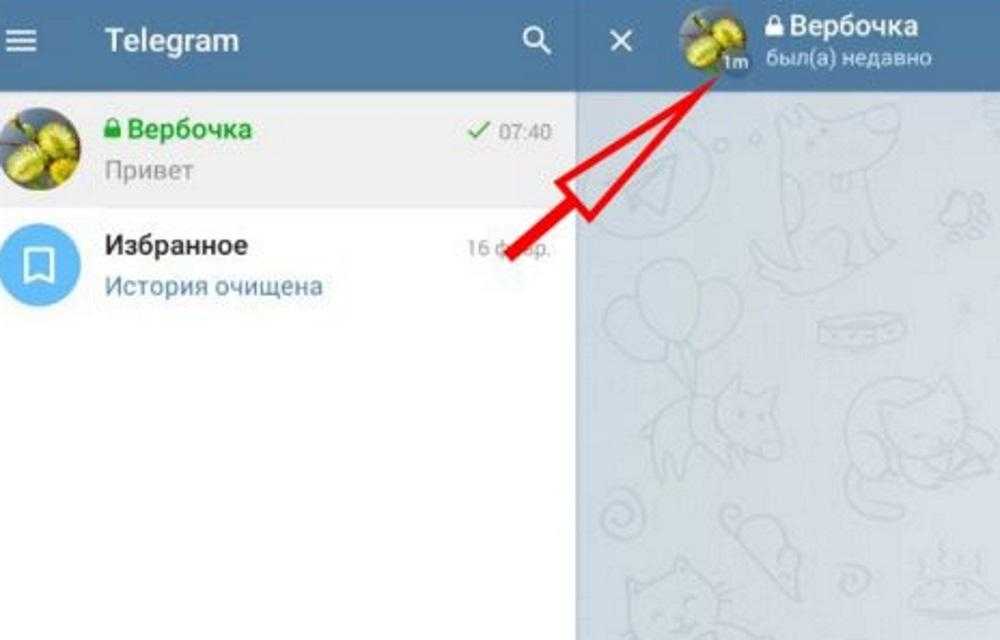The height and width of the screenshot is (640, 1000).
Task: Open the hamburger navigation menu
Action: [21, 41]
